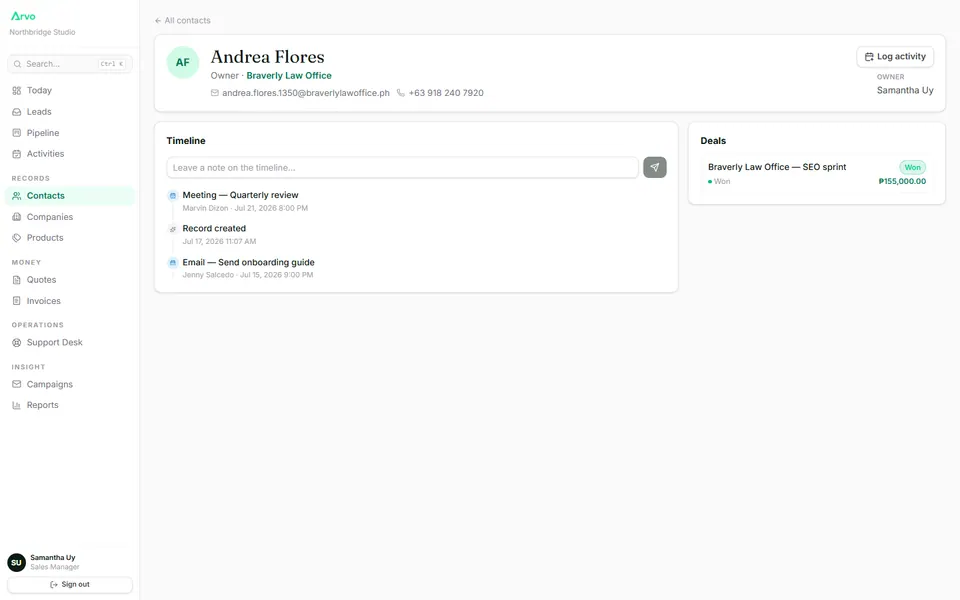Click the Companies building icon

point(17,217)
